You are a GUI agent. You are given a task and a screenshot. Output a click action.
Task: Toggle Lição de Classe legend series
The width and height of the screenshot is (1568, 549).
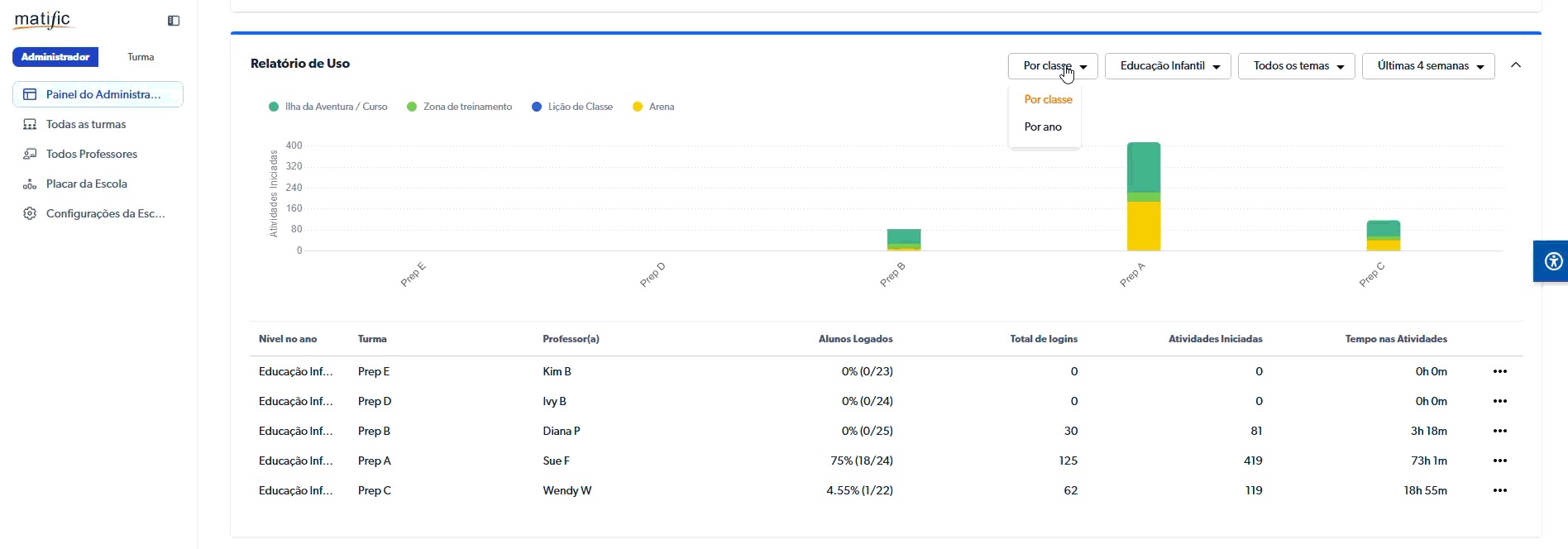tap(572, 107)
